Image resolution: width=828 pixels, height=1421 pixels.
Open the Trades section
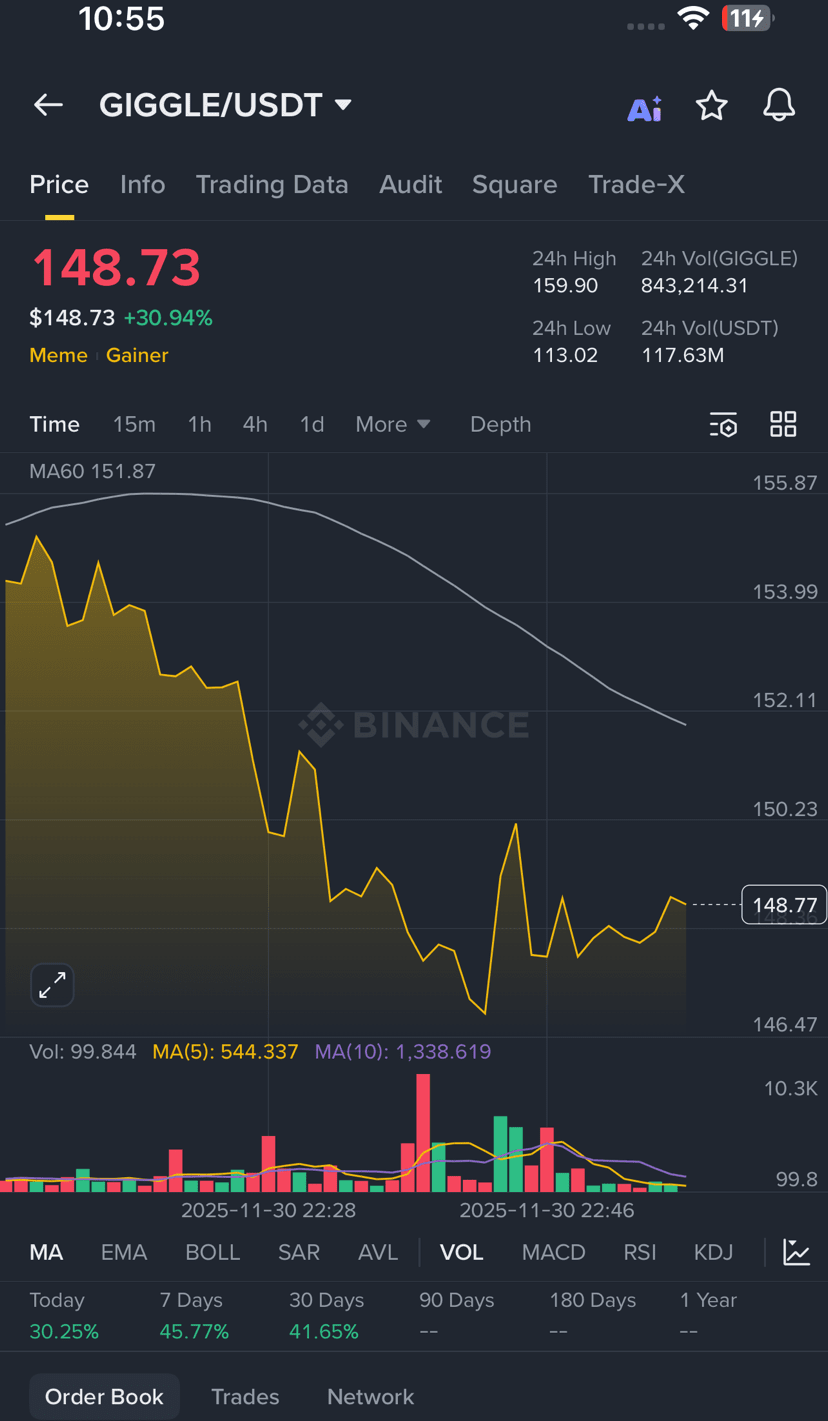[x=245, y=1397]
